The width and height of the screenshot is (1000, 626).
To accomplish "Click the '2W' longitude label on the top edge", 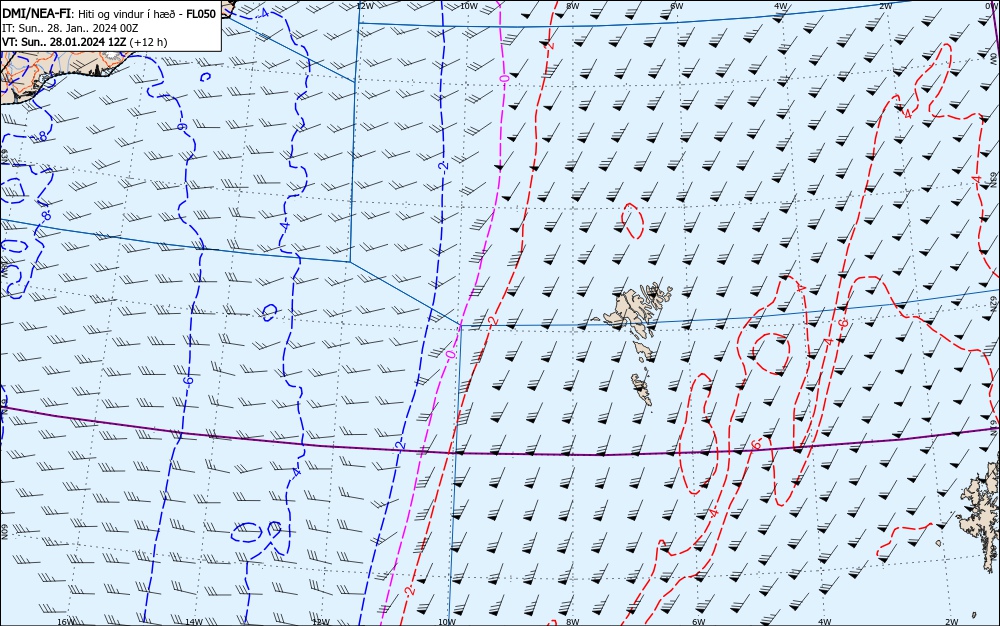I will (885, 6).
